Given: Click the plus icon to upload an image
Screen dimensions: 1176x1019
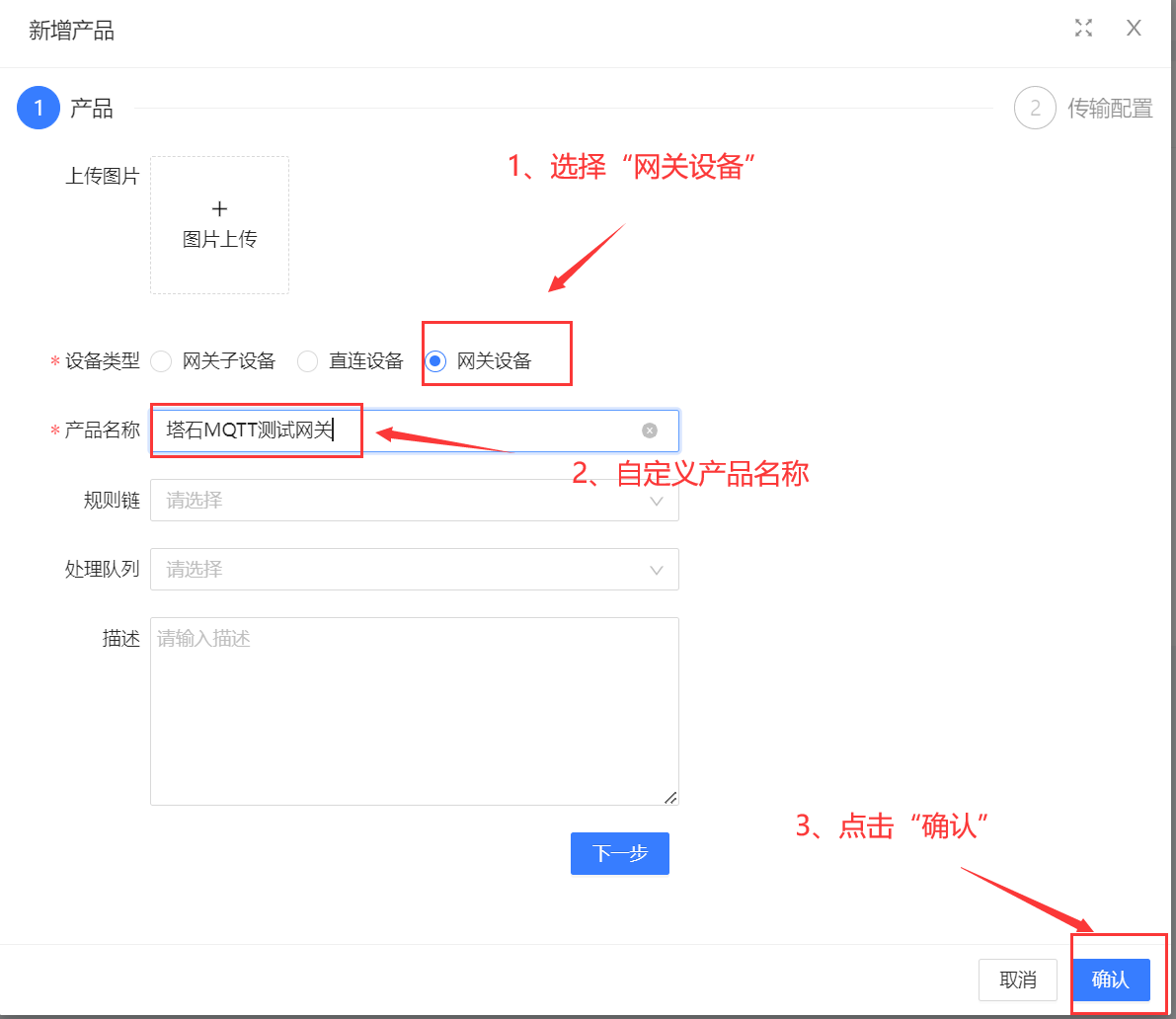Looking at the screenshot, I should tap(219, 209).
